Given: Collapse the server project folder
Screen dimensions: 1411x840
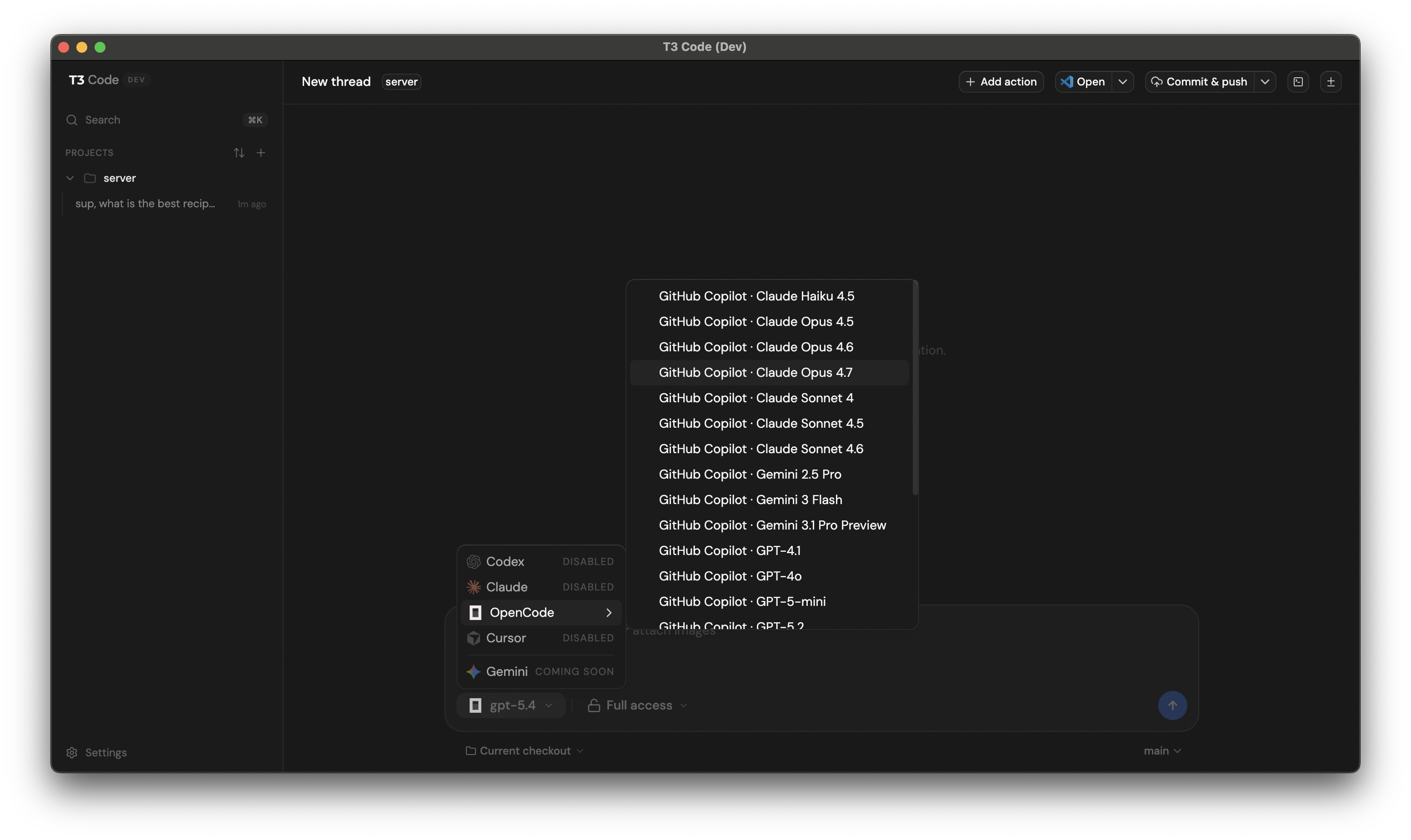Looking at the screenshot, I should pyautogui.click(x=70, y=178).
